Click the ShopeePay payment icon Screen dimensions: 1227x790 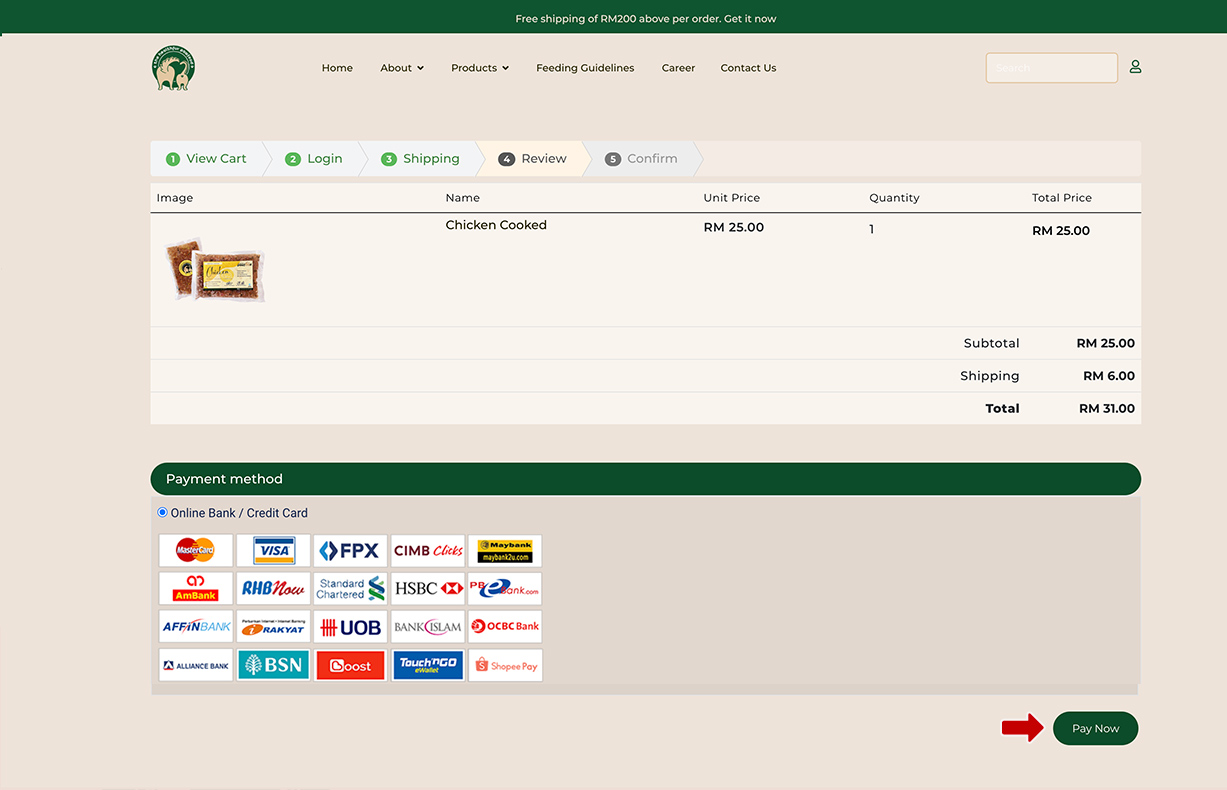pos(506,666)
